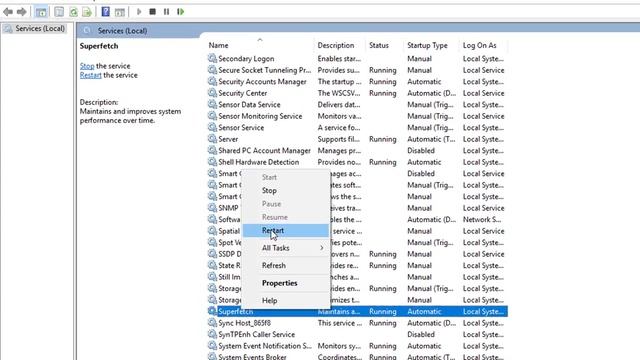The image size is (640, 360).
Task: Select Services (Local) in the console tree
Action: [40, 29]
